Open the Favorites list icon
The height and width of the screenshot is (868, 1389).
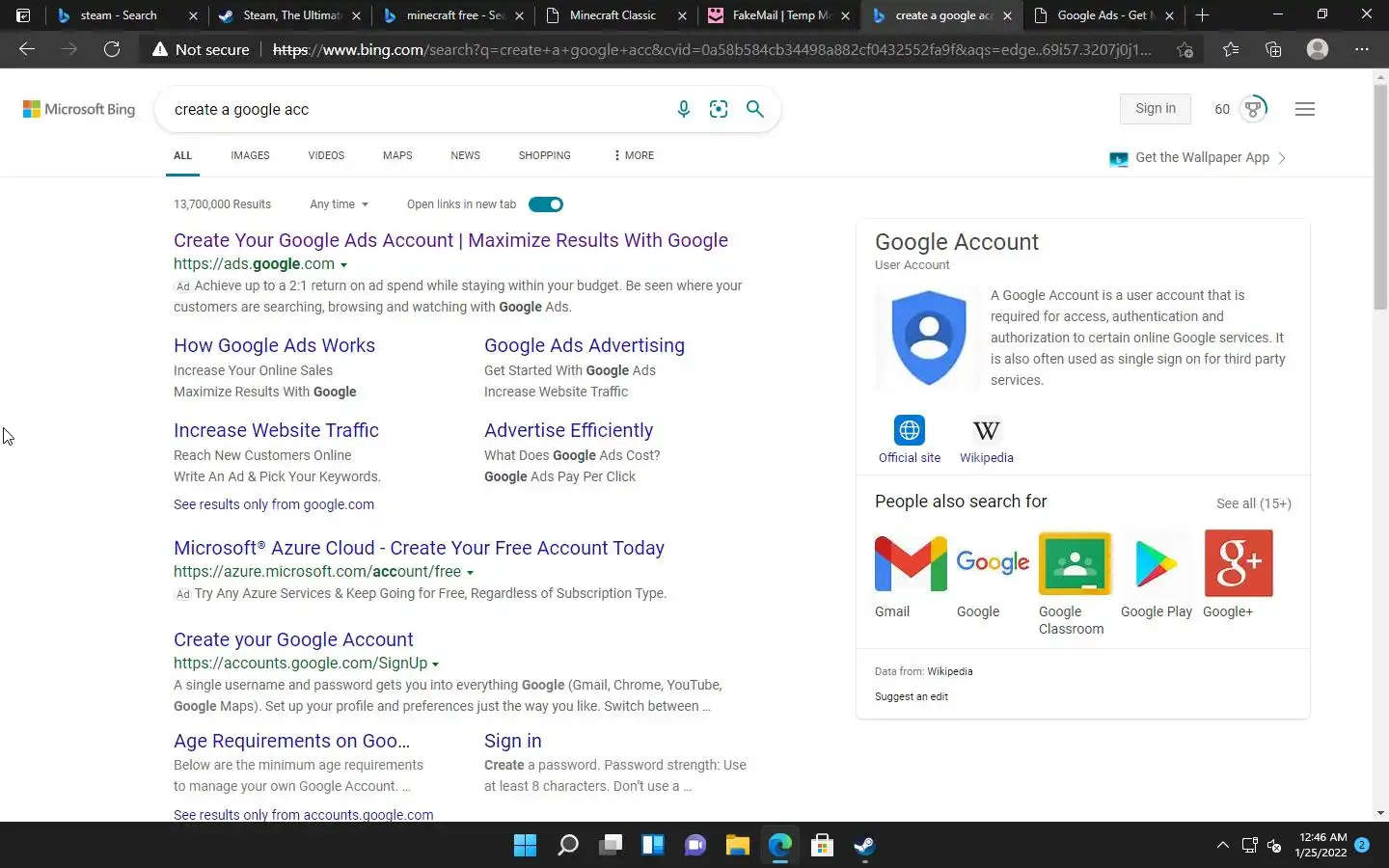pyautogui.click(x=1231, y=49)
